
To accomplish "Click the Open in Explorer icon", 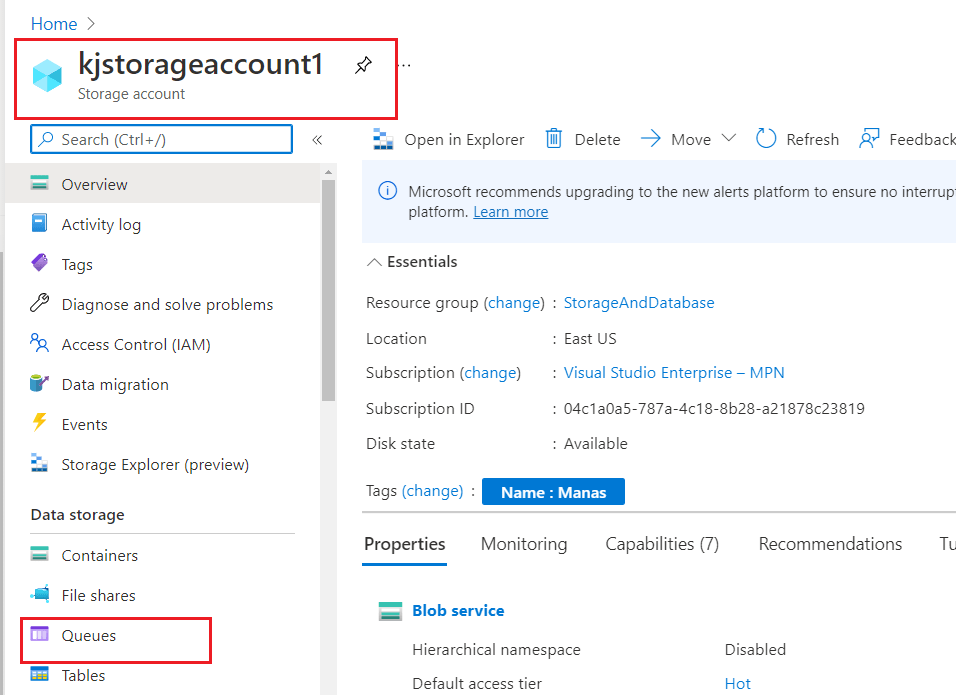I will pyautogui.click(x=383, y=140).
